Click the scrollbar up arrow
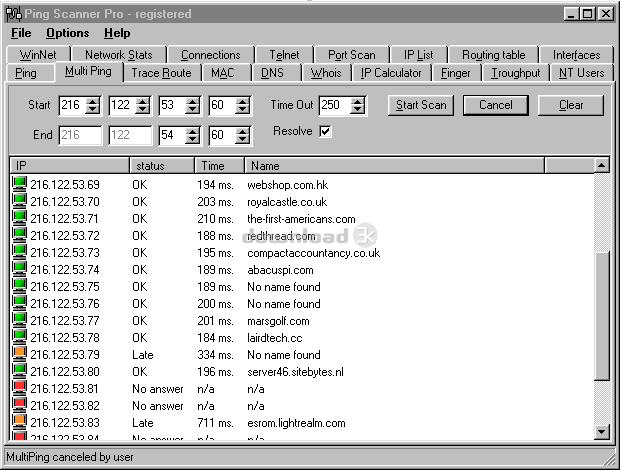 601,165
